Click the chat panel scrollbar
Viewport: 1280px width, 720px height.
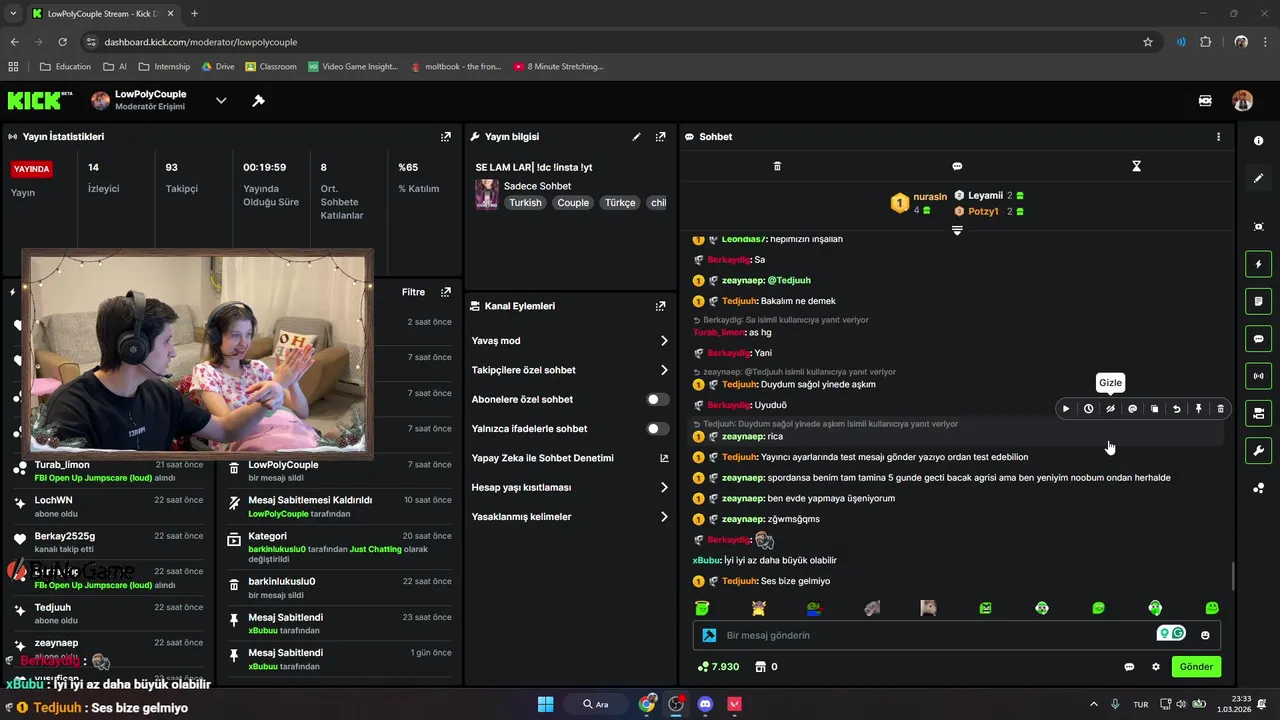click(1232, 576)
